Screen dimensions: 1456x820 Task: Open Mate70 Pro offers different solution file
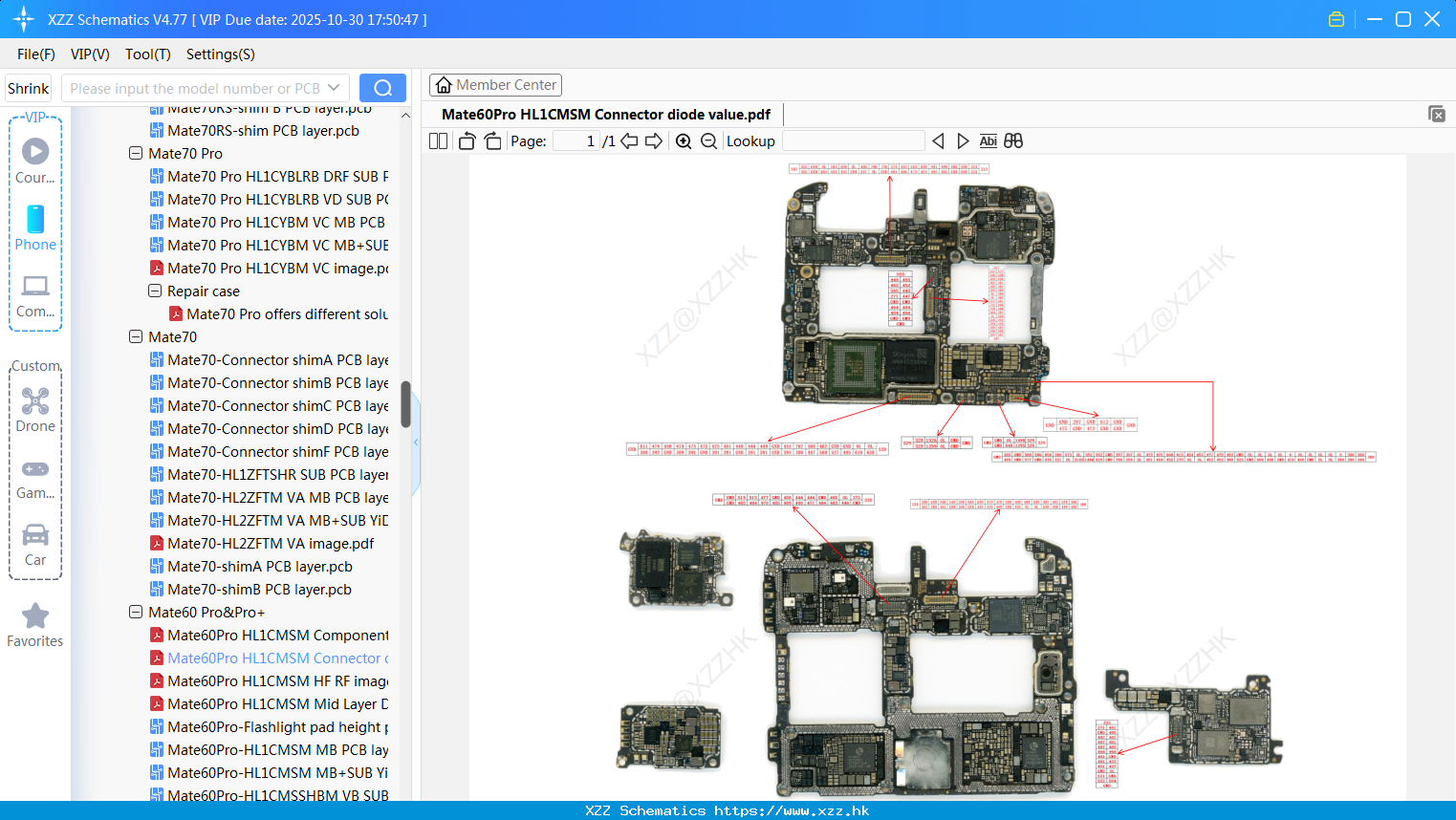coord(278,314)
